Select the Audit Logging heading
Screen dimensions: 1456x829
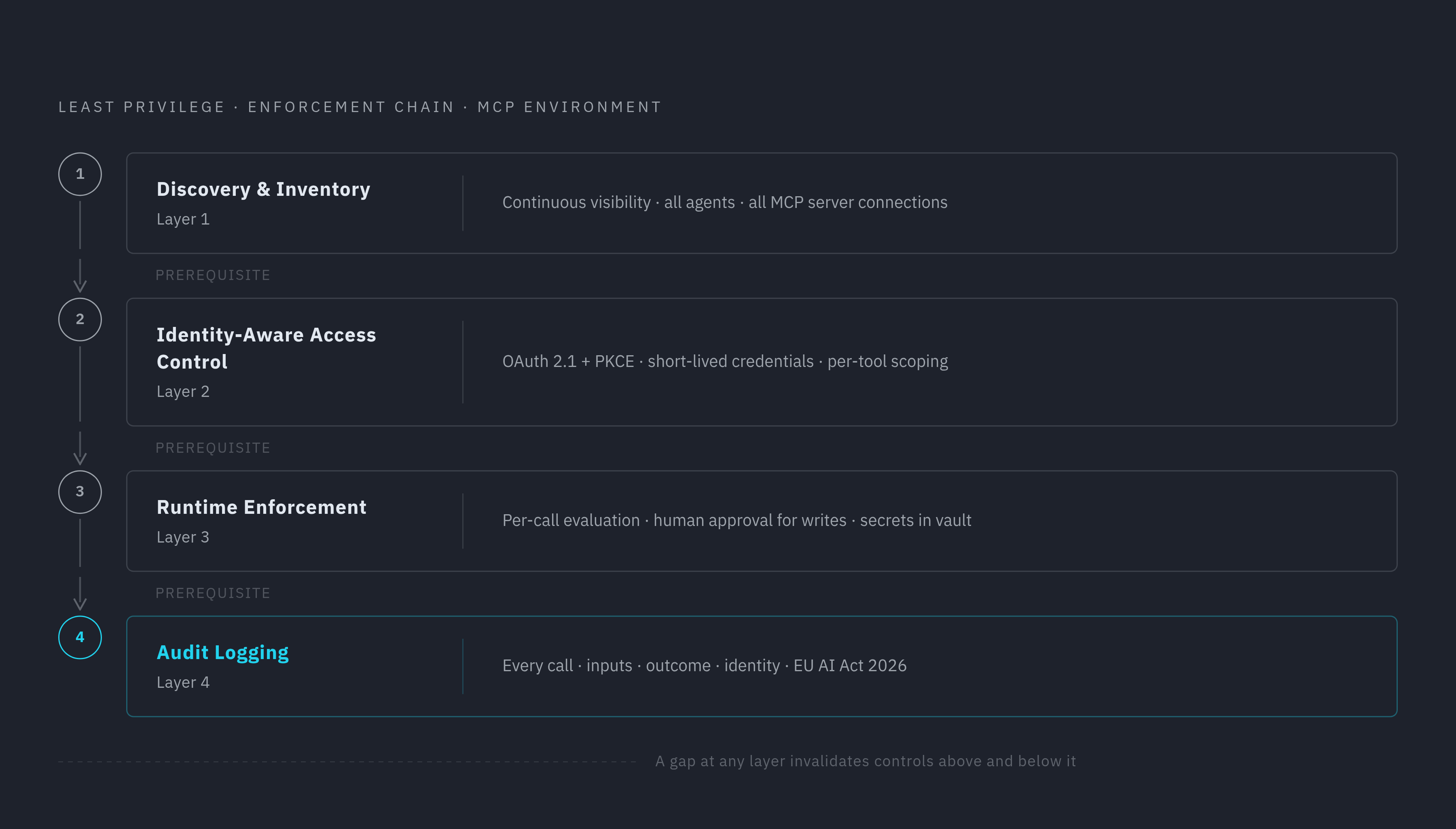pos(222,653)
